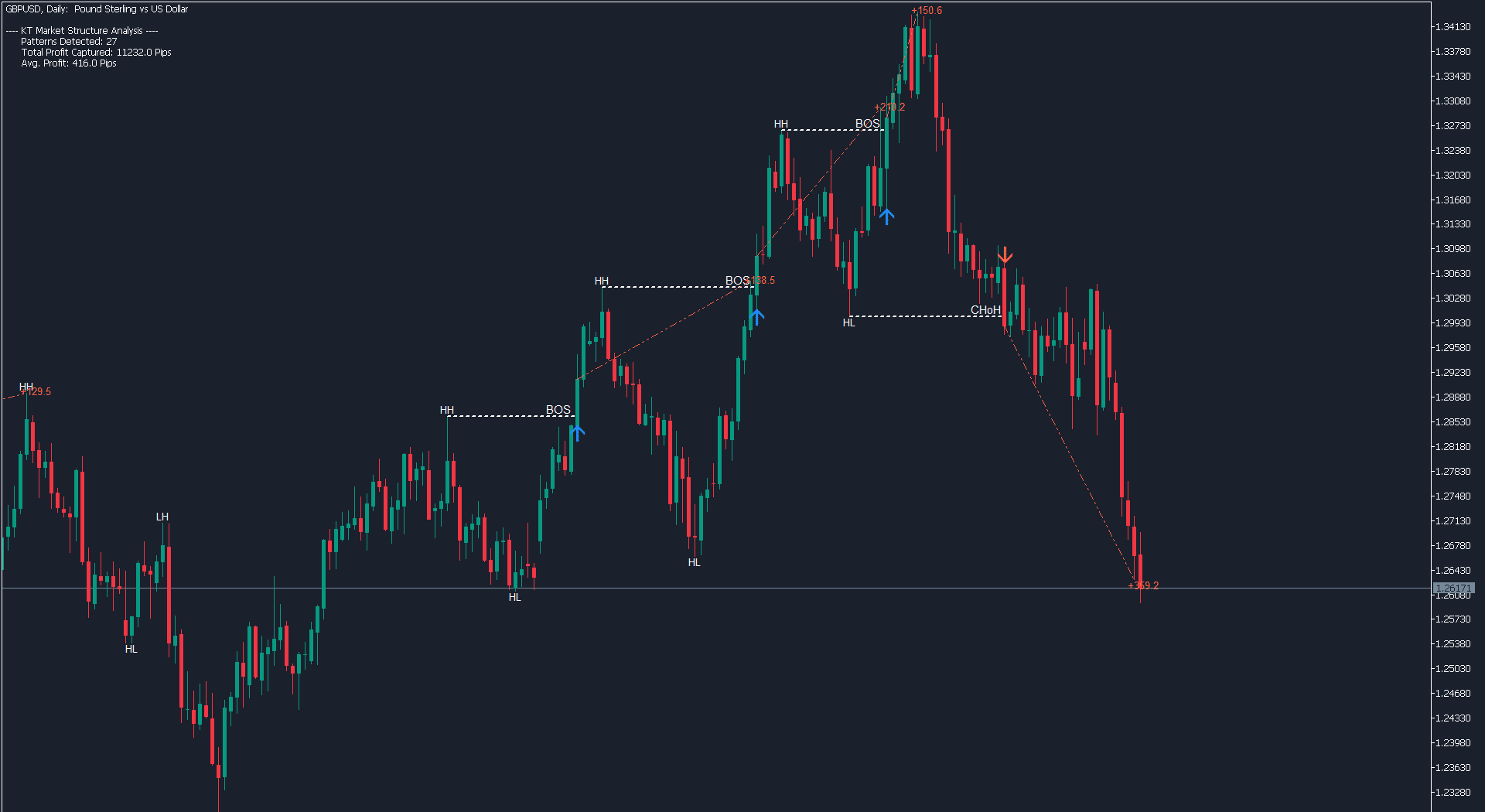Click the 1.27480 price axis label
1485x812 pixels.
1453,496
